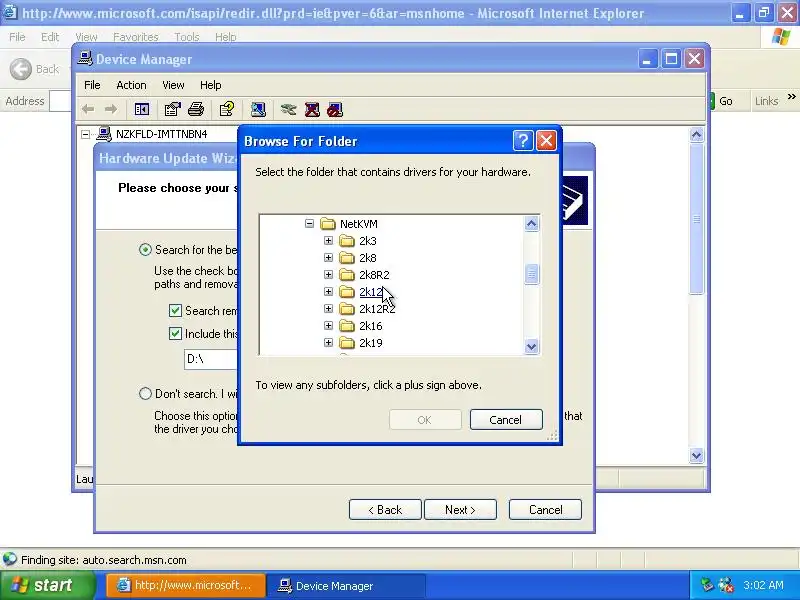Viewport: 800px width, 600px height.
Task: Collapse the NetKVM folder node
Action: click(309, 223)
